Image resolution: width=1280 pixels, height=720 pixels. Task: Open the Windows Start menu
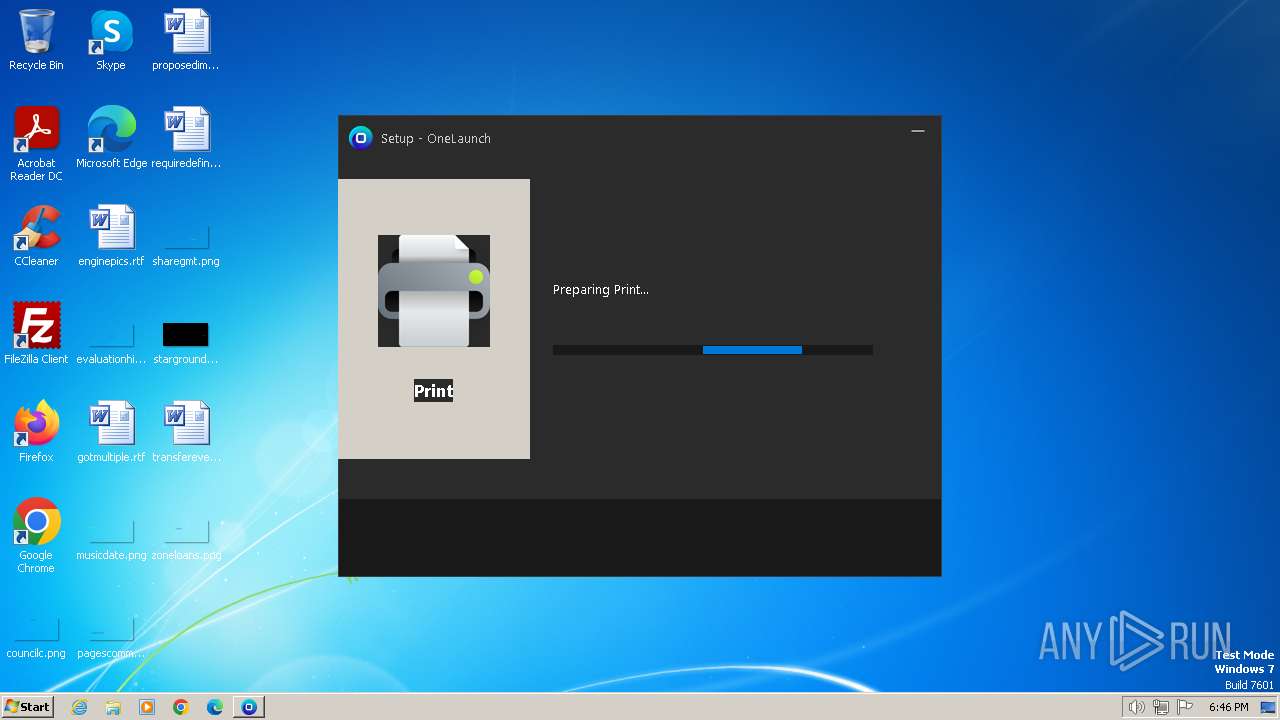coord(27,707)
